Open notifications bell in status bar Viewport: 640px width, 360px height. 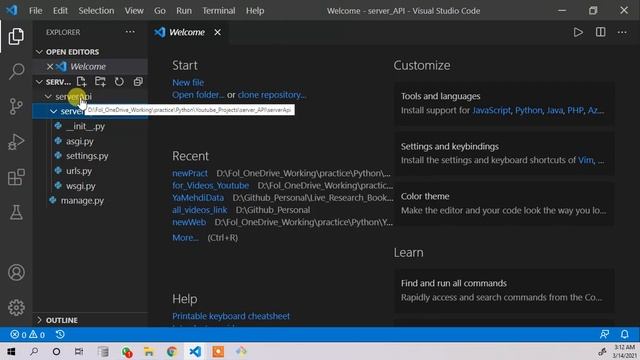[624, 335]
